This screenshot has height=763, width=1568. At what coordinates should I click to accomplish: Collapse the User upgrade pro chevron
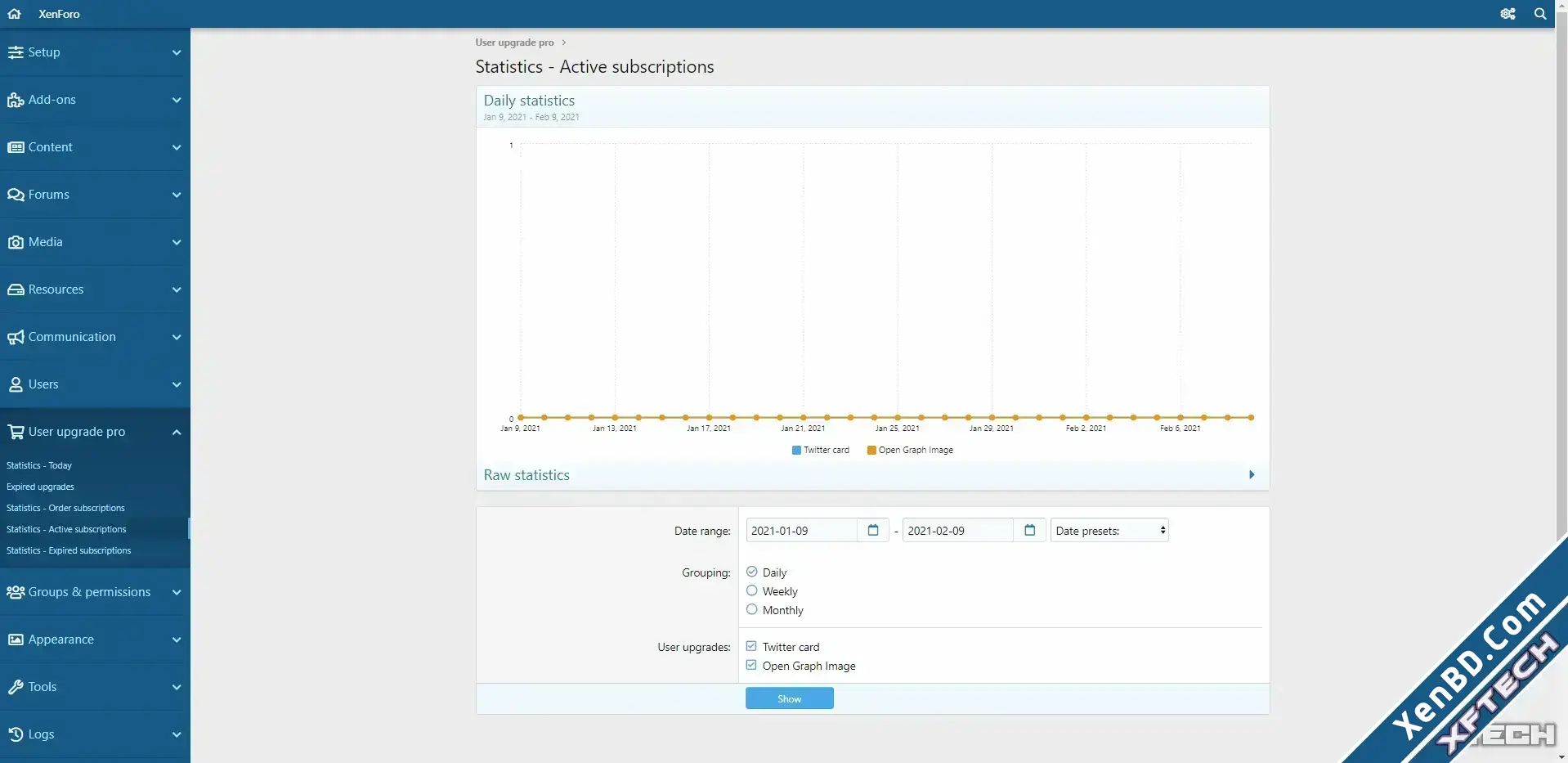pyautogui.click(x=177, y=432)
